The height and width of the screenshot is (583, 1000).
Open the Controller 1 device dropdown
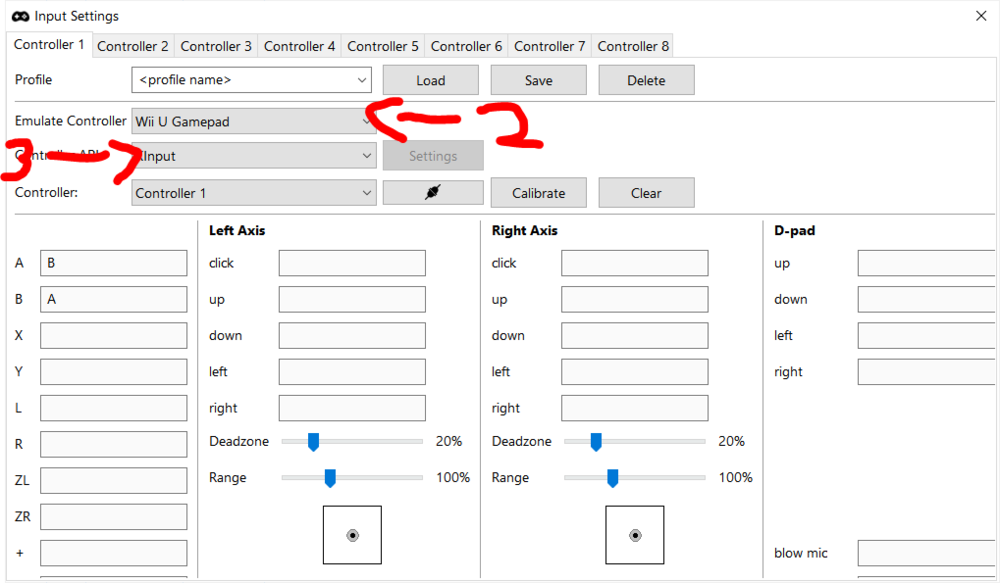[x=253, y=193]
